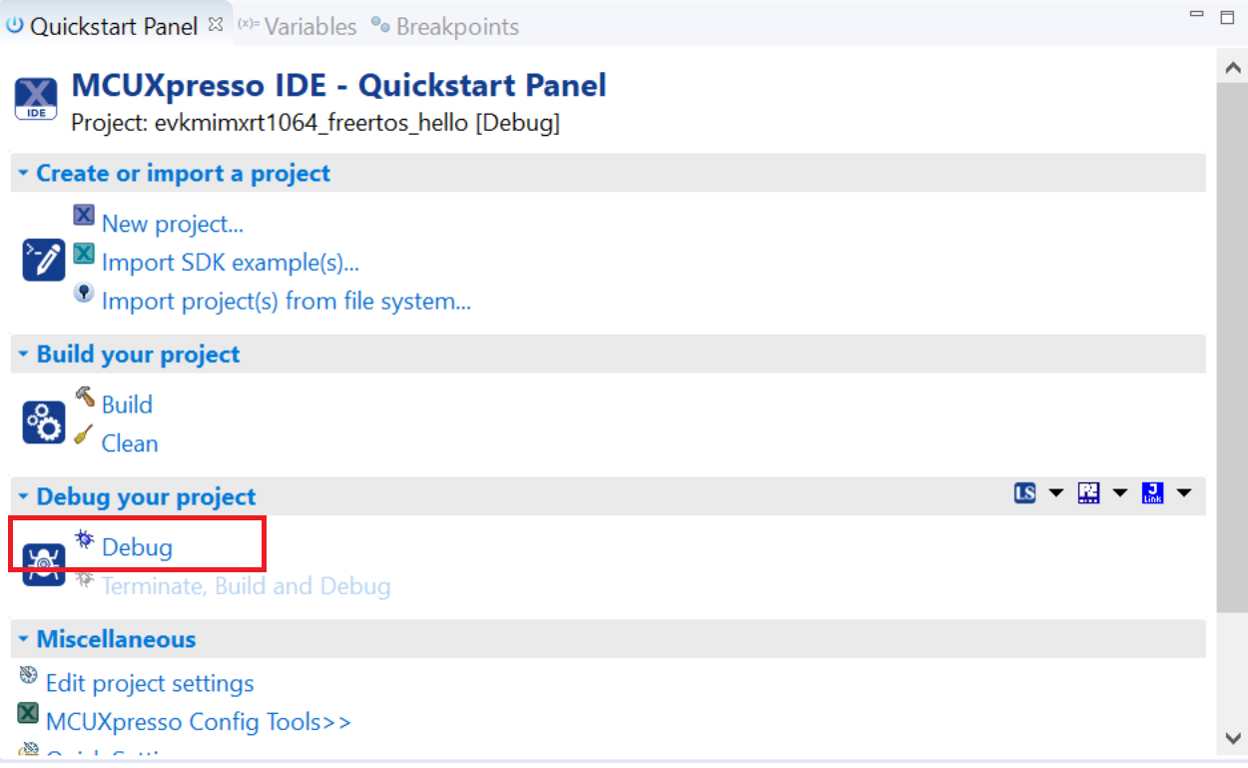Viewport: 1248px width, 768px height.
Task: Click the J-Link debug probe icon
Action: [x=1153, y=492]
